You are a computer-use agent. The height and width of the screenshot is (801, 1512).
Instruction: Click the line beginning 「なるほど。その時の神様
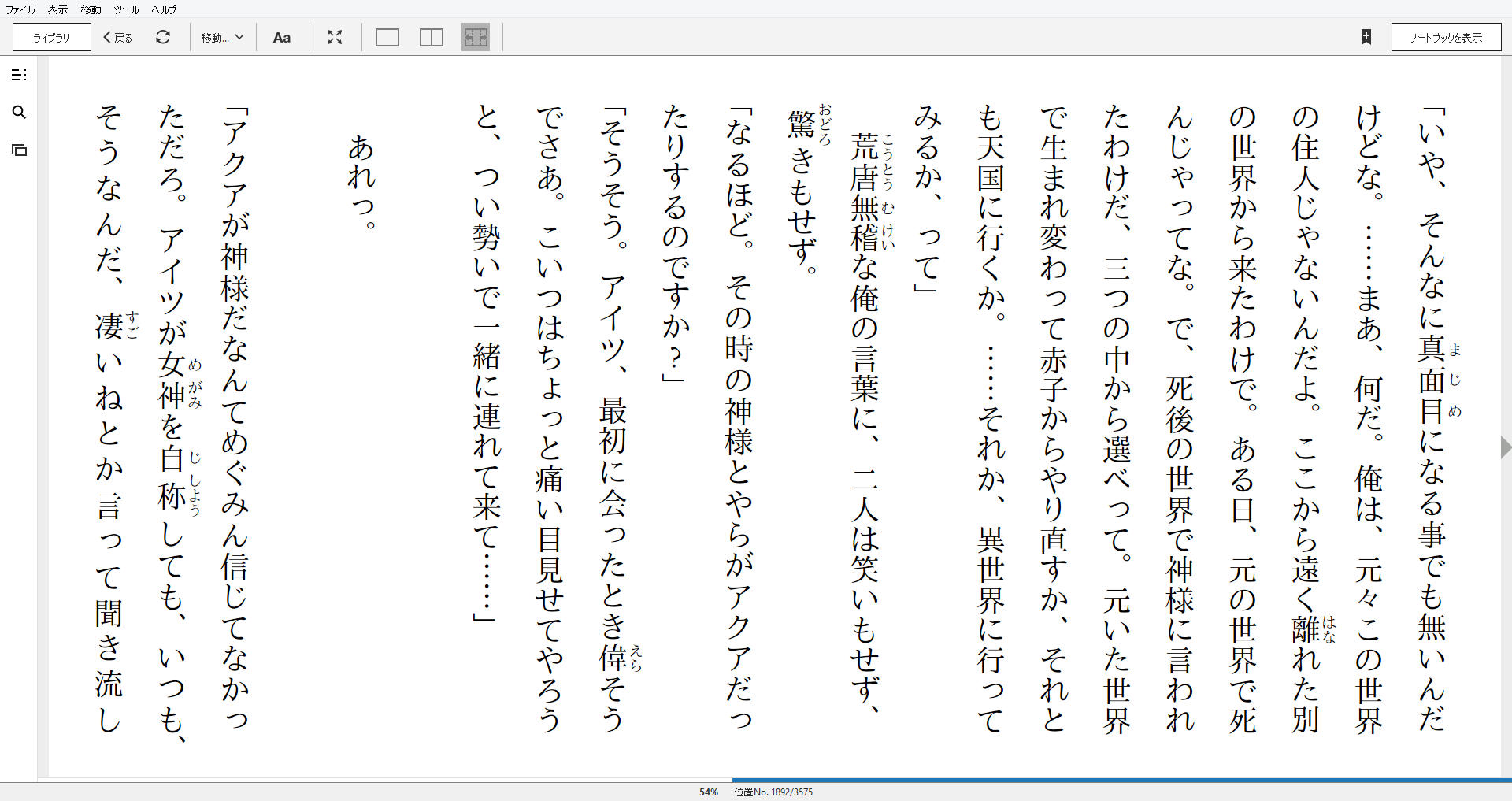click(x=740, y=419)
